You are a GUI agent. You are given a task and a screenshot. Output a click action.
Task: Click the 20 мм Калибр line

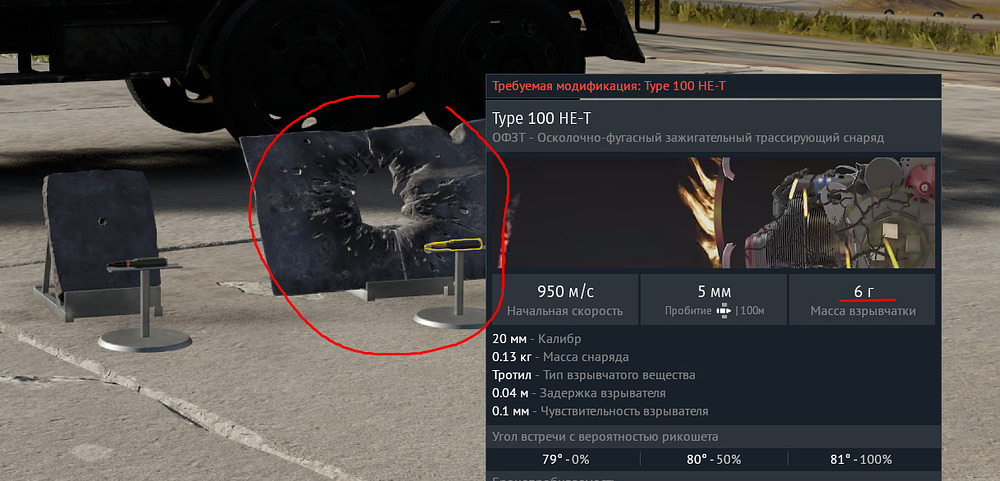click(536, 339)
